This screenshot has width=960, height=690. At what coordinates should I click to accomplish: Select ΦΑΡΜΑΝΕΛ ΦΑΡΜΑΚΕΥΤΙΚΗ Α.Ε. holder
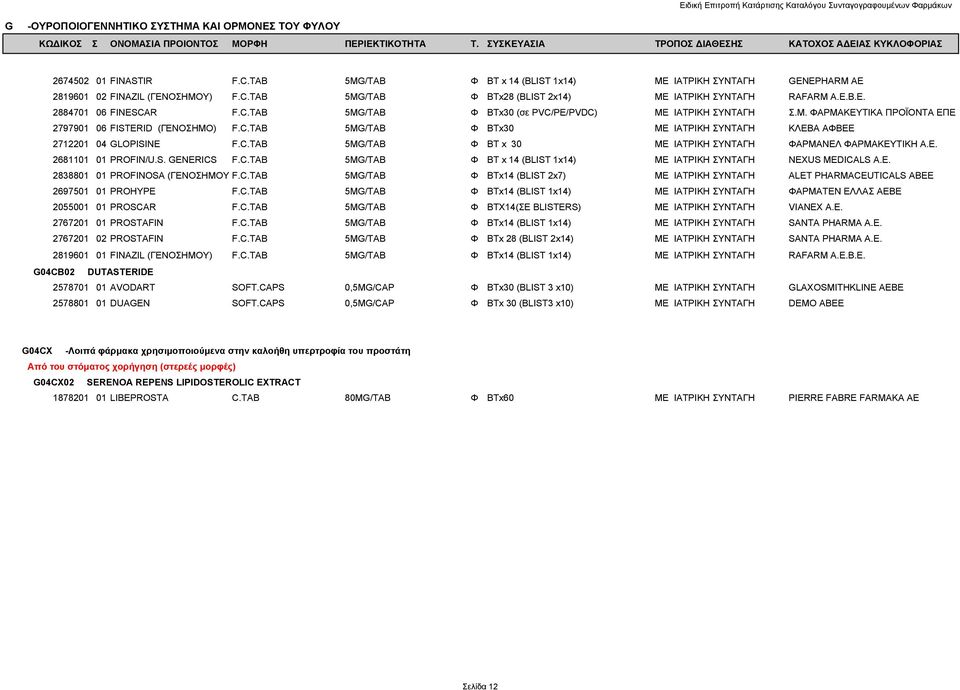coord(862,144)
